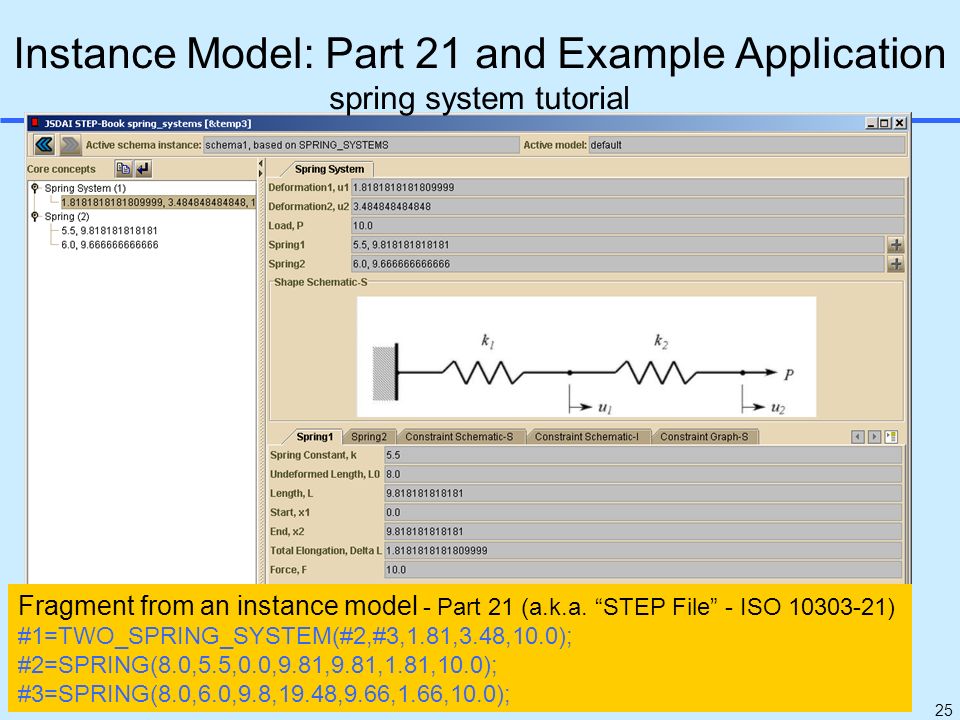Switch to the Spring2 tab
The width and height of the screenshot is (960, 720).
tap(369, 437)
